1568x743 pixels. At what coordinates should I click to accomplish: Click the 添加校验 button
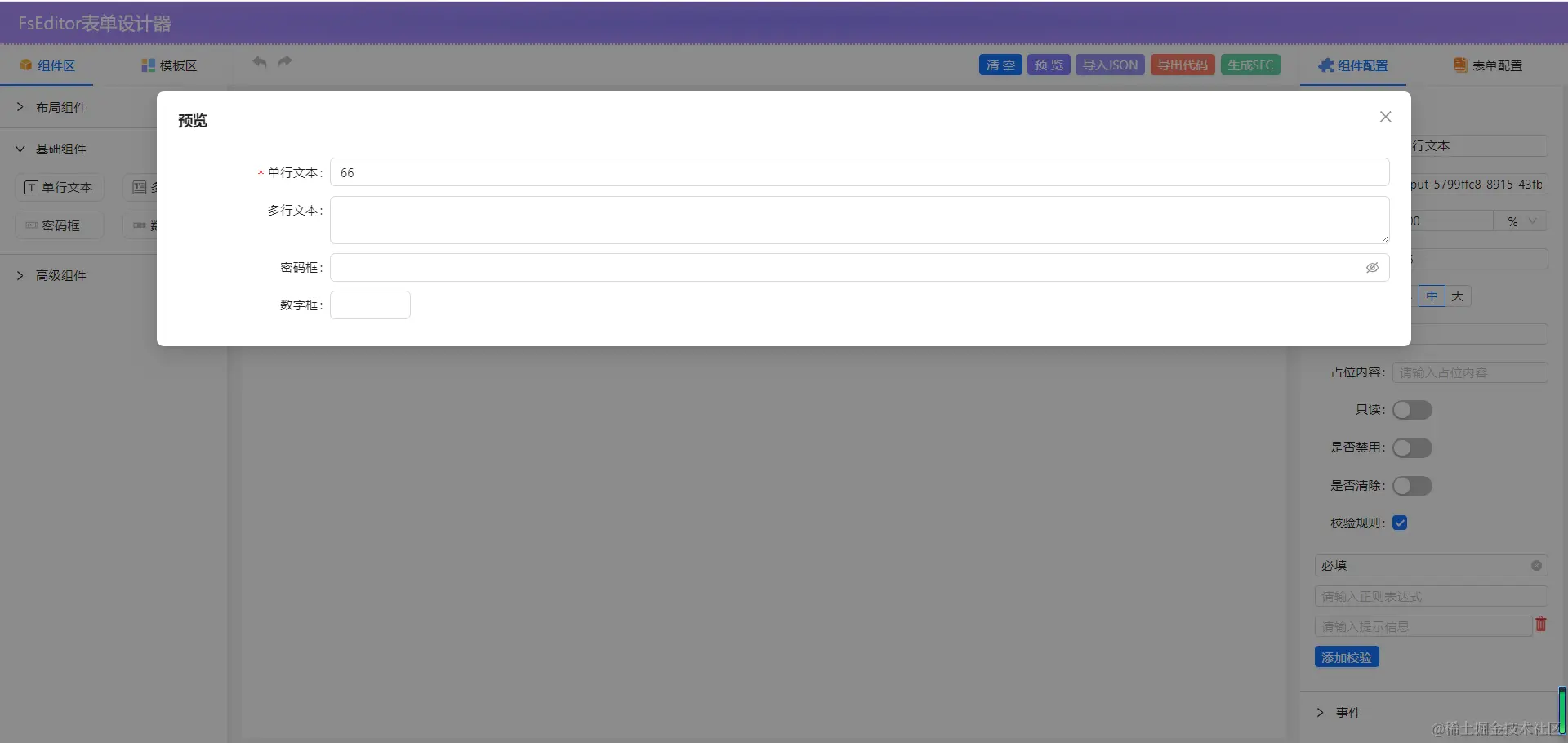point(1347,657)
